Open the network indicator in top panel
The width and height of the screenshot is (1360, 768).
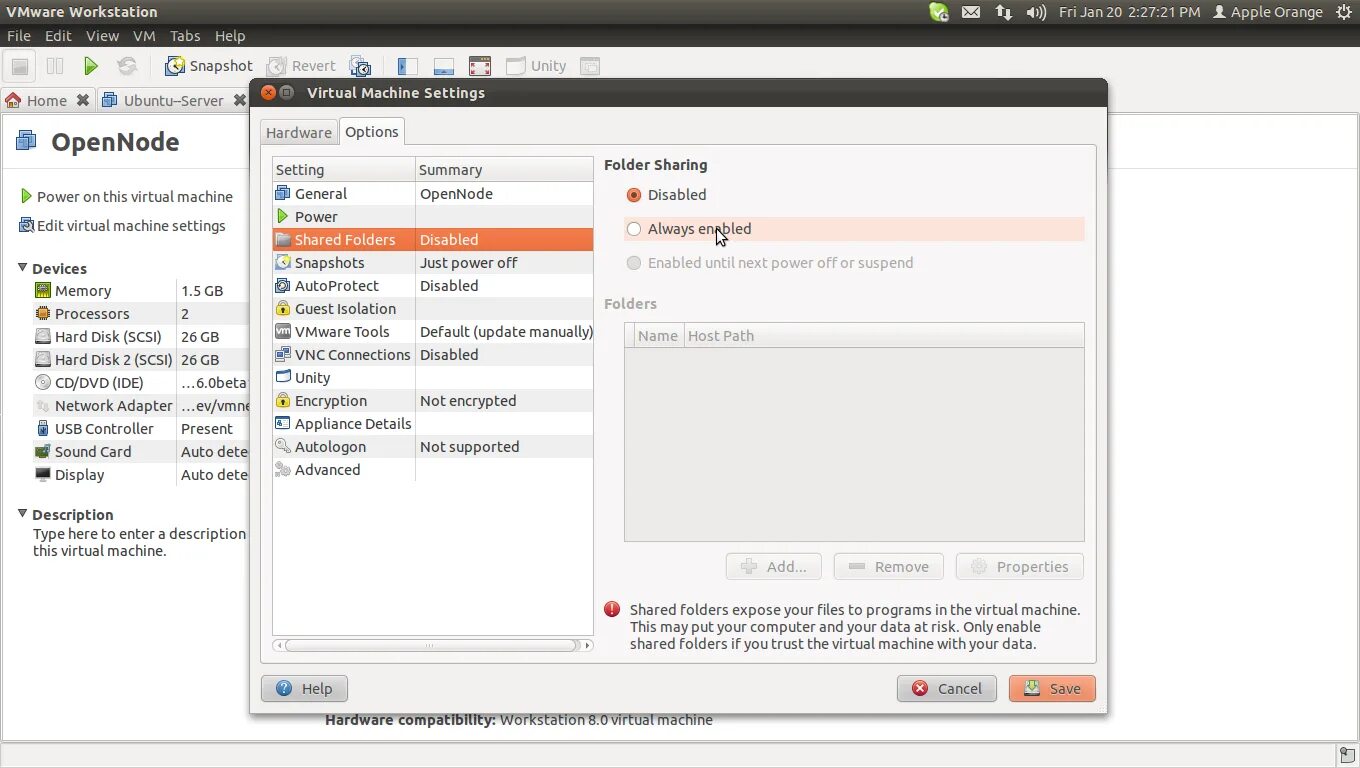[1003, 12]
